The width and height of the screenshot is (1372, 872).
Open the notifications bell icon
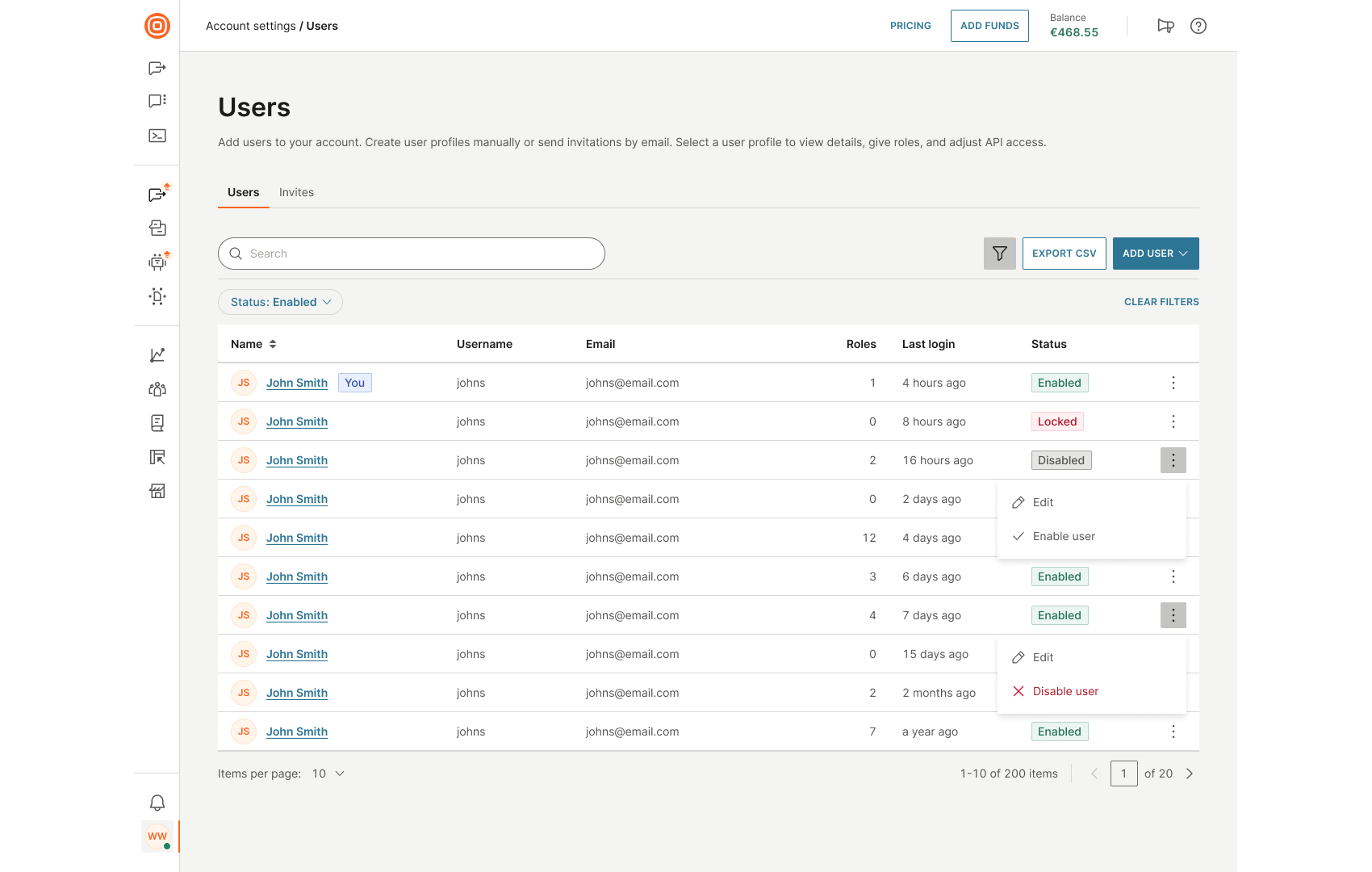point(157,803)
